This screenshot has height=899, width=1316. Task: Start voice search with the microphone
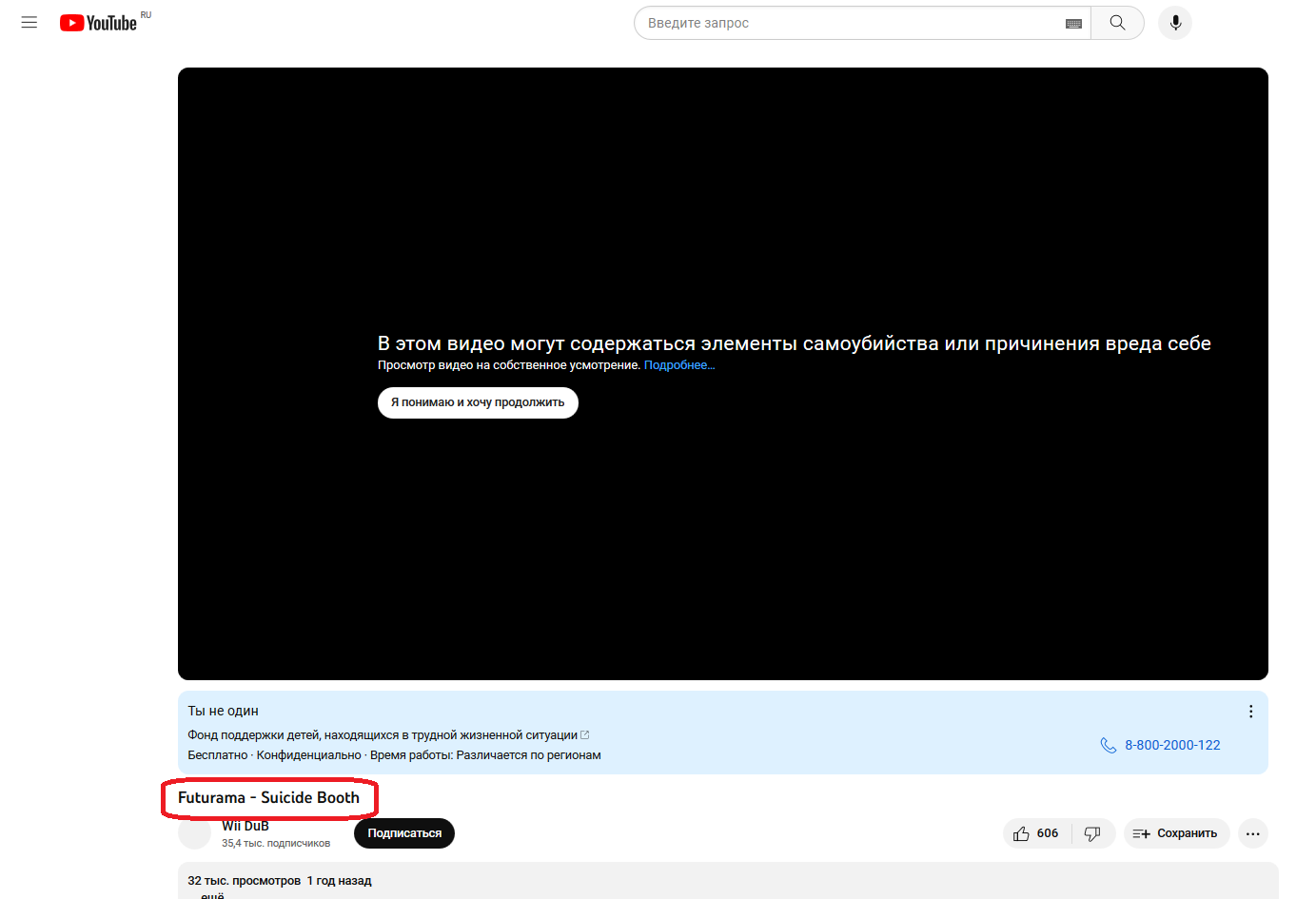tap(1175, 23)
